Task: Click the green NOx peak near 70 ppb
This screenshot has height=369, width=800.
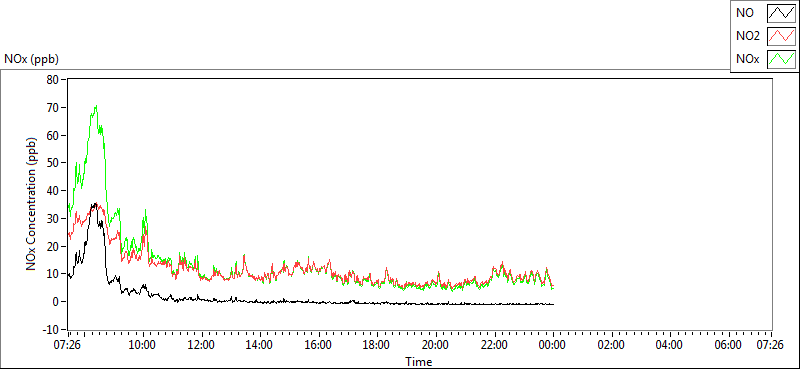Action: coord(96,106)
